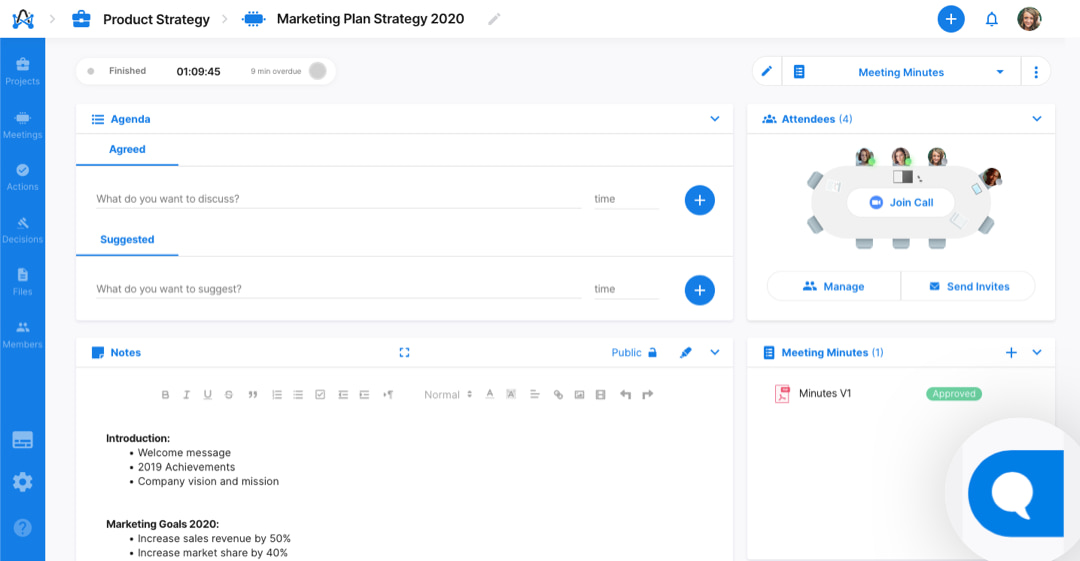
Task: Click the edit pencil beside Meeting Minutes dropdown
Action: click(767, 71)
